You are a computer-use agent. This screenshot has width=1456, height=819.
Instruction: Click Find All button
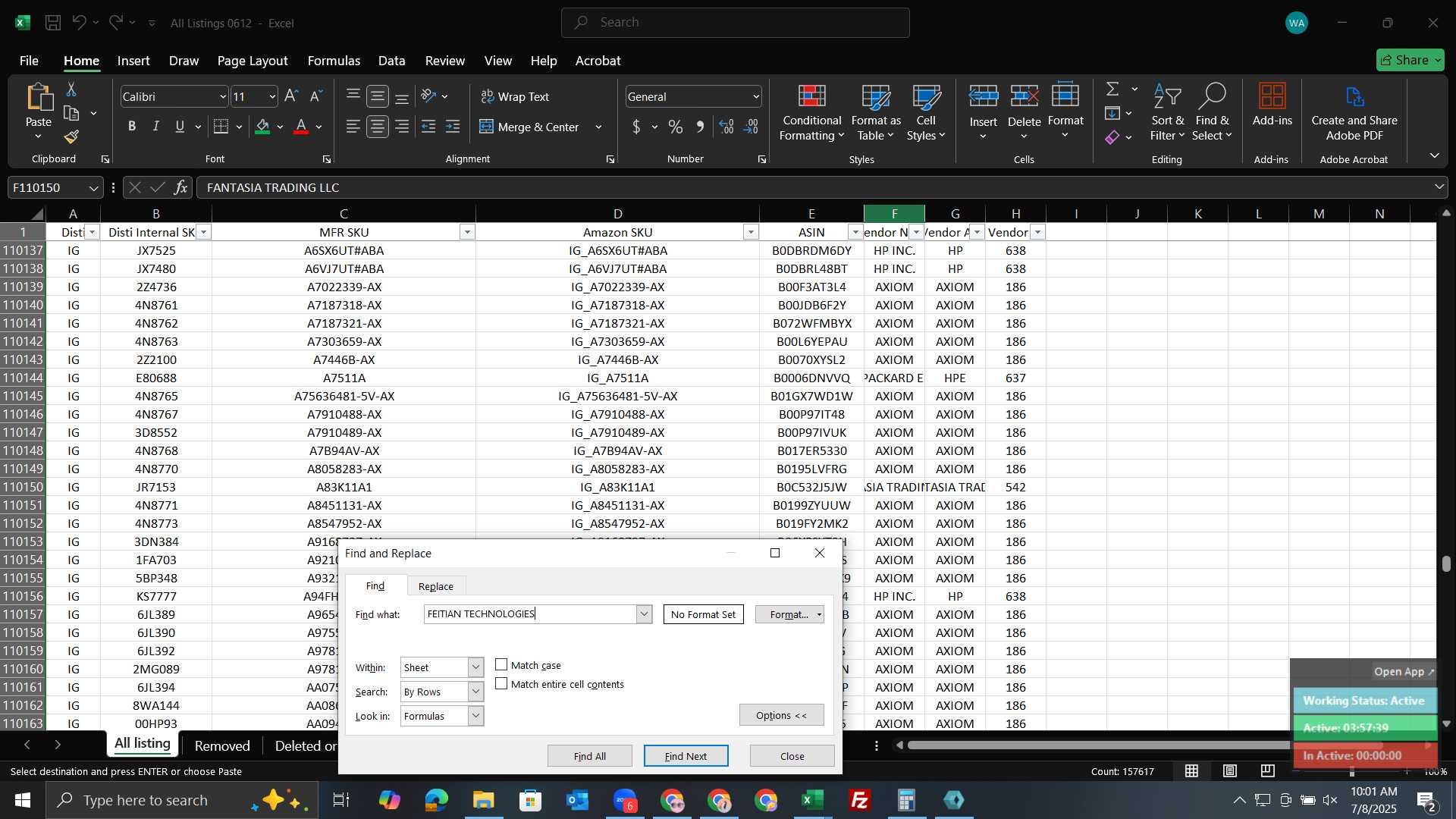[x=590, y=756]
